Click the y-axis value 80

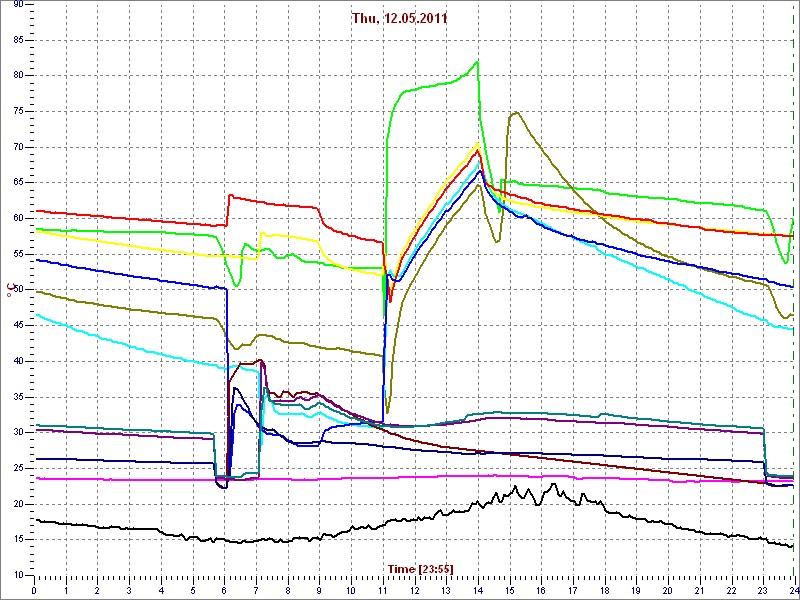coord(17,76)
